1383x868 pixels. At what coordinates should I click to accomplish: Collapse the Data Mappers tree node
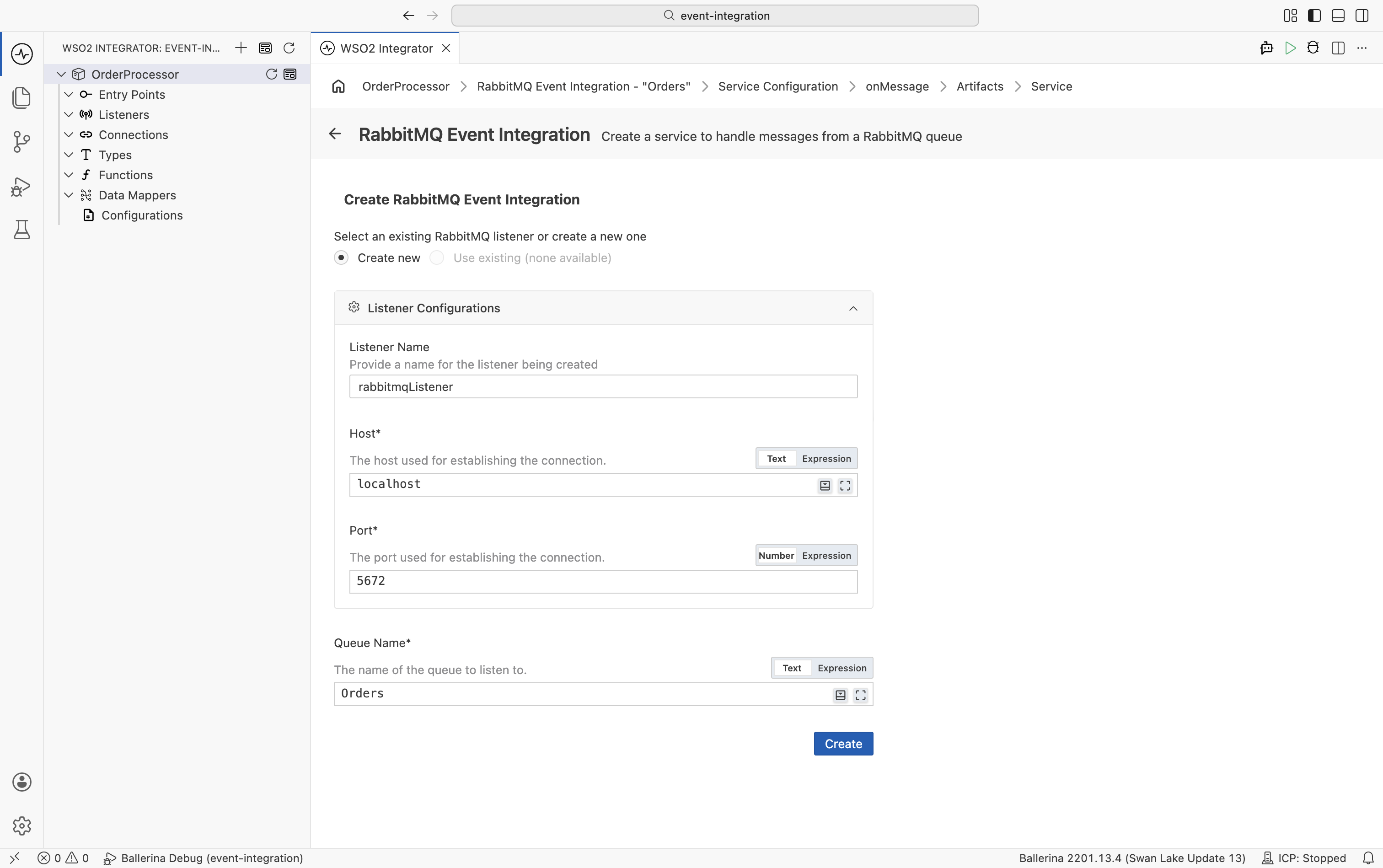pos(68,195)
